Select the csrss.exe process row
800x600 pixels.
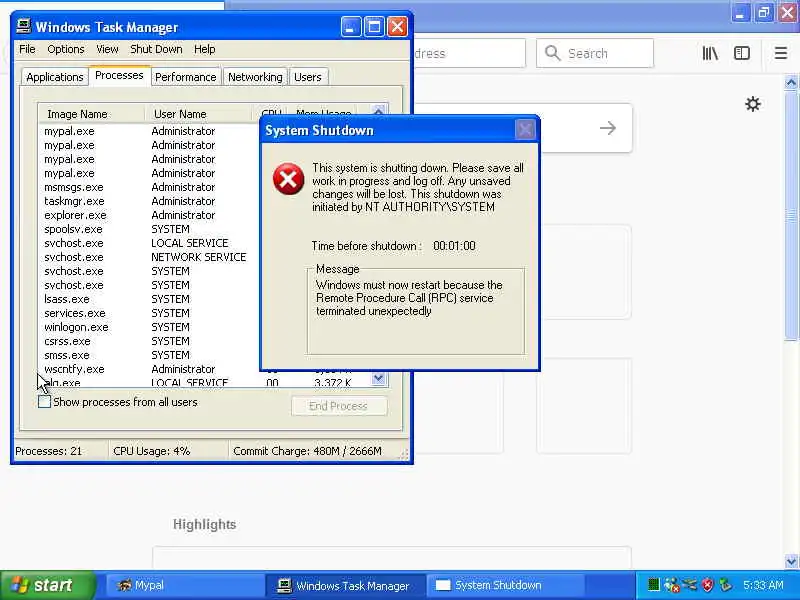pyautogui.click(x=148, y=341)
